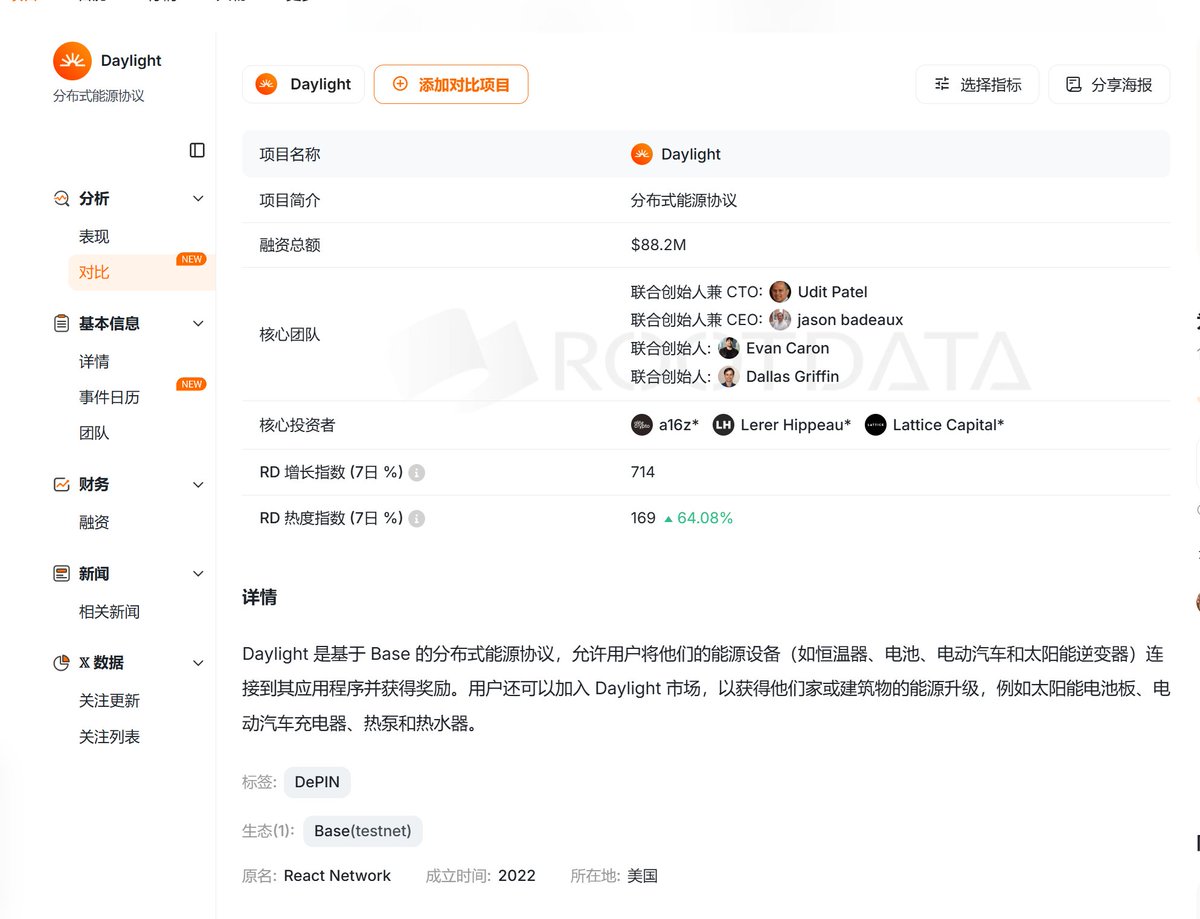This screenshot has width=1200, height=919.
Task: Click Dallas Griffin's avatar
Action: (x=729, y=376)
